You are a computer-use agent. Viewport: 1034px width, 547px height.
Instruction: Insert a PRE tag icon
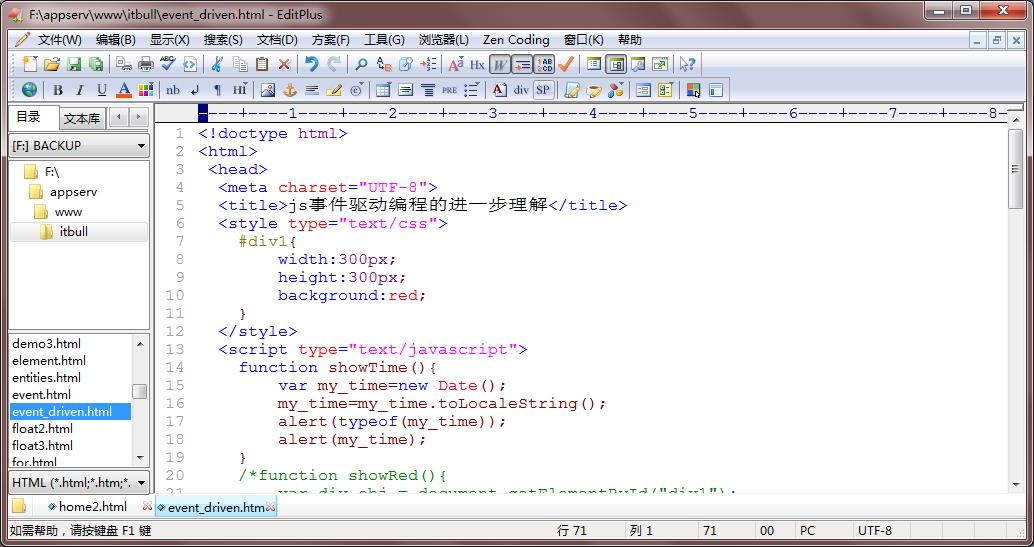(x=450, y=90)
